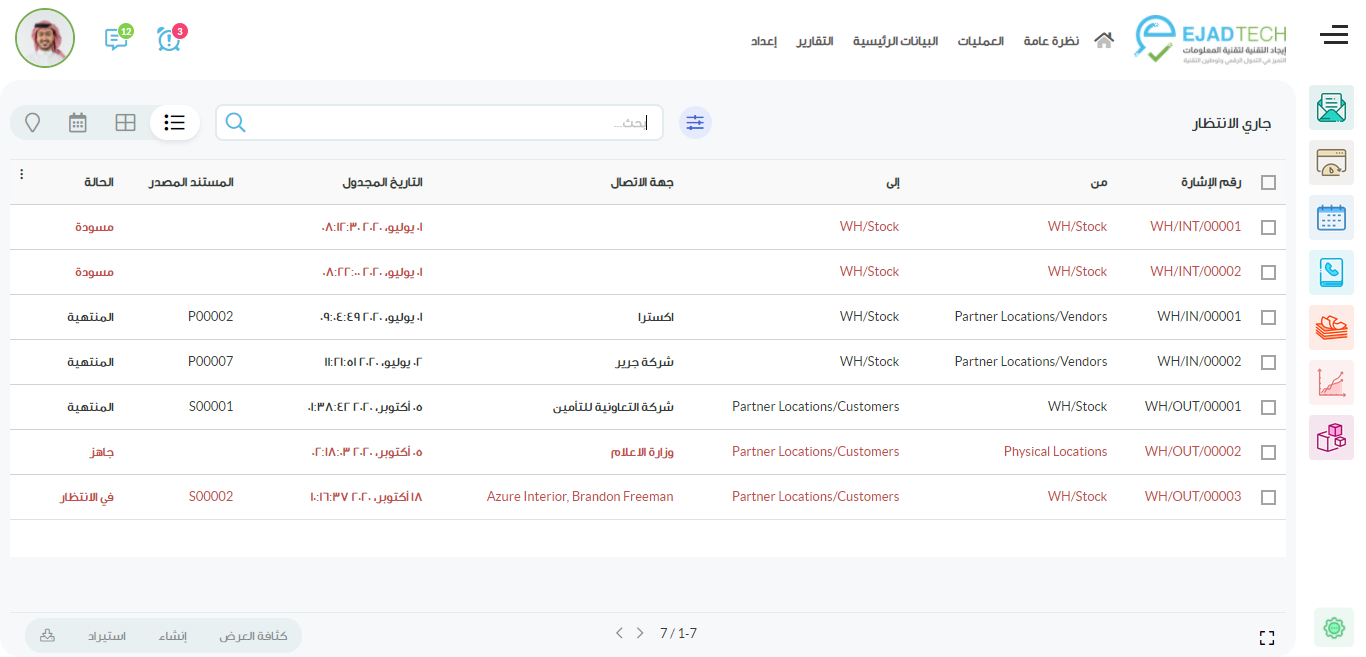Expand the العمليات menu
Viewport: 1366px width, 657px height.
(x=980, y=42)
